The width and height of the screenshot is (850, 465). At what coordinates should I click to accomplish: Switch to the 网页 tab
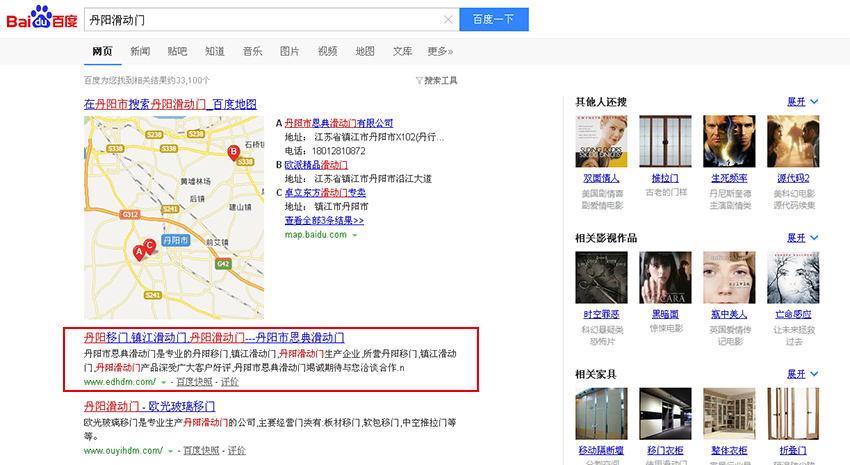point(102,51)
